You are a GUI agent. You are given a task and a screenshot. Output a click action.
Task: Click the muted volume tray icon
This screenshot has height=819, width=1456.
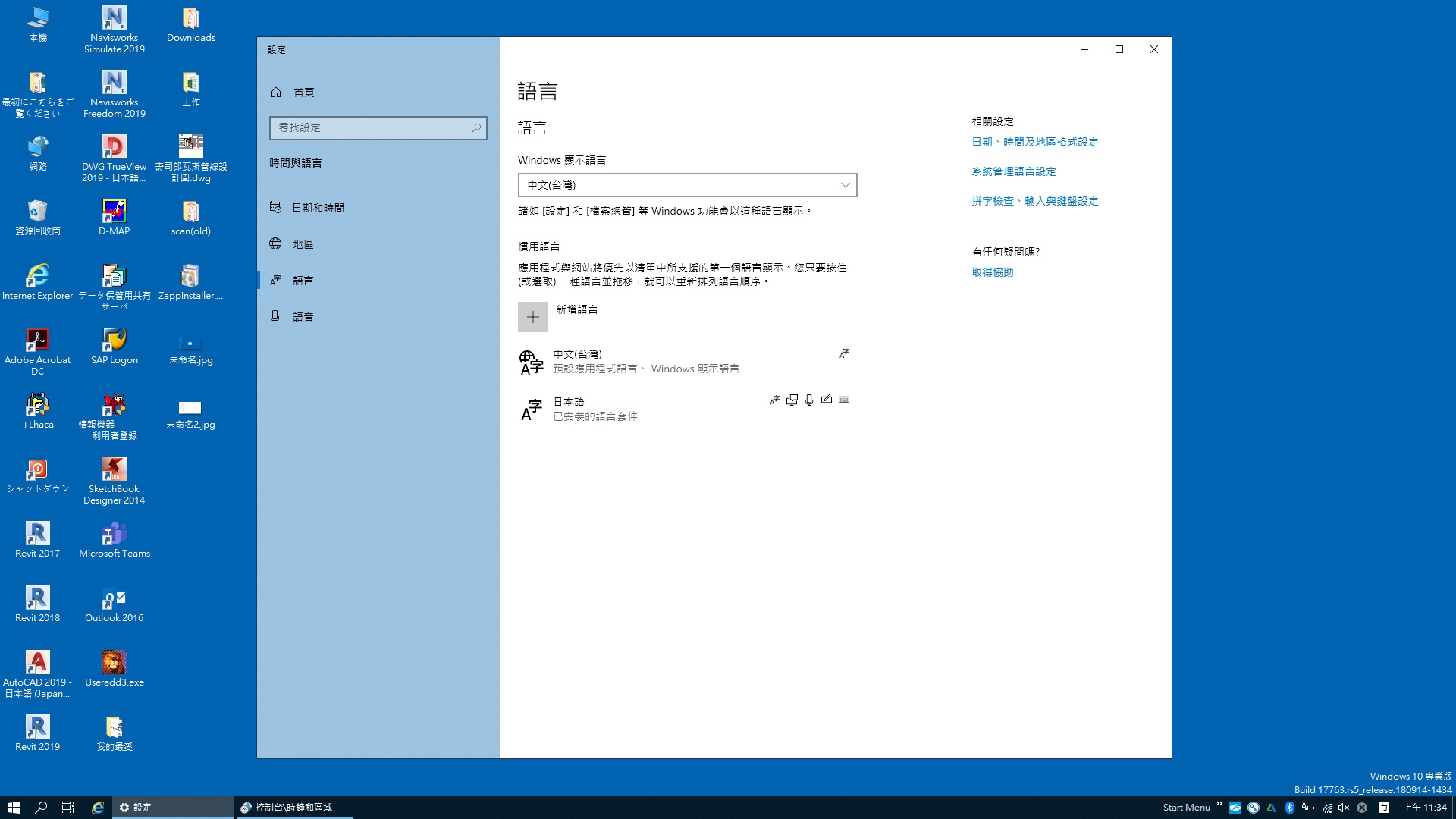[1344, 808]
